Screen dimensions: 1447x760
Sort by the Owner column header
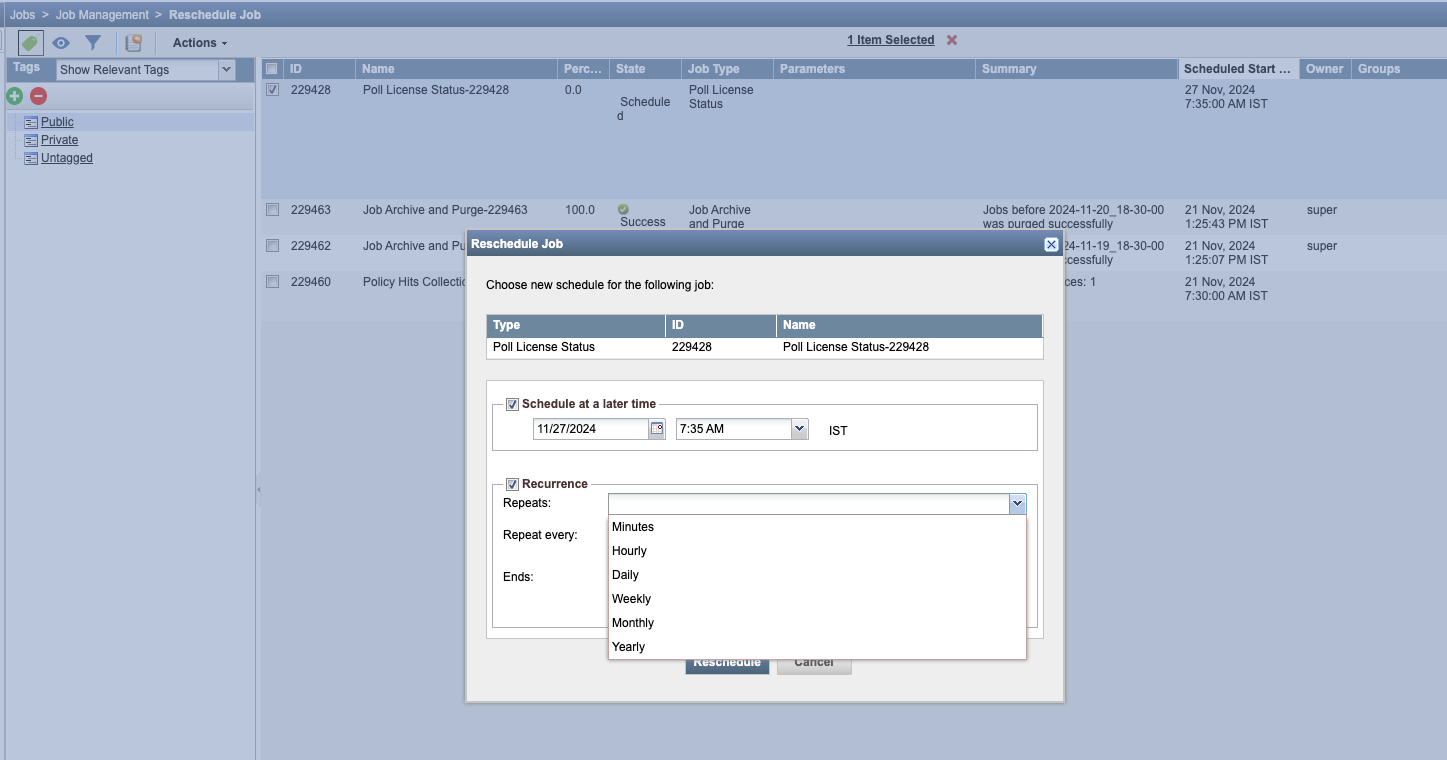(x=1325, y=69)
